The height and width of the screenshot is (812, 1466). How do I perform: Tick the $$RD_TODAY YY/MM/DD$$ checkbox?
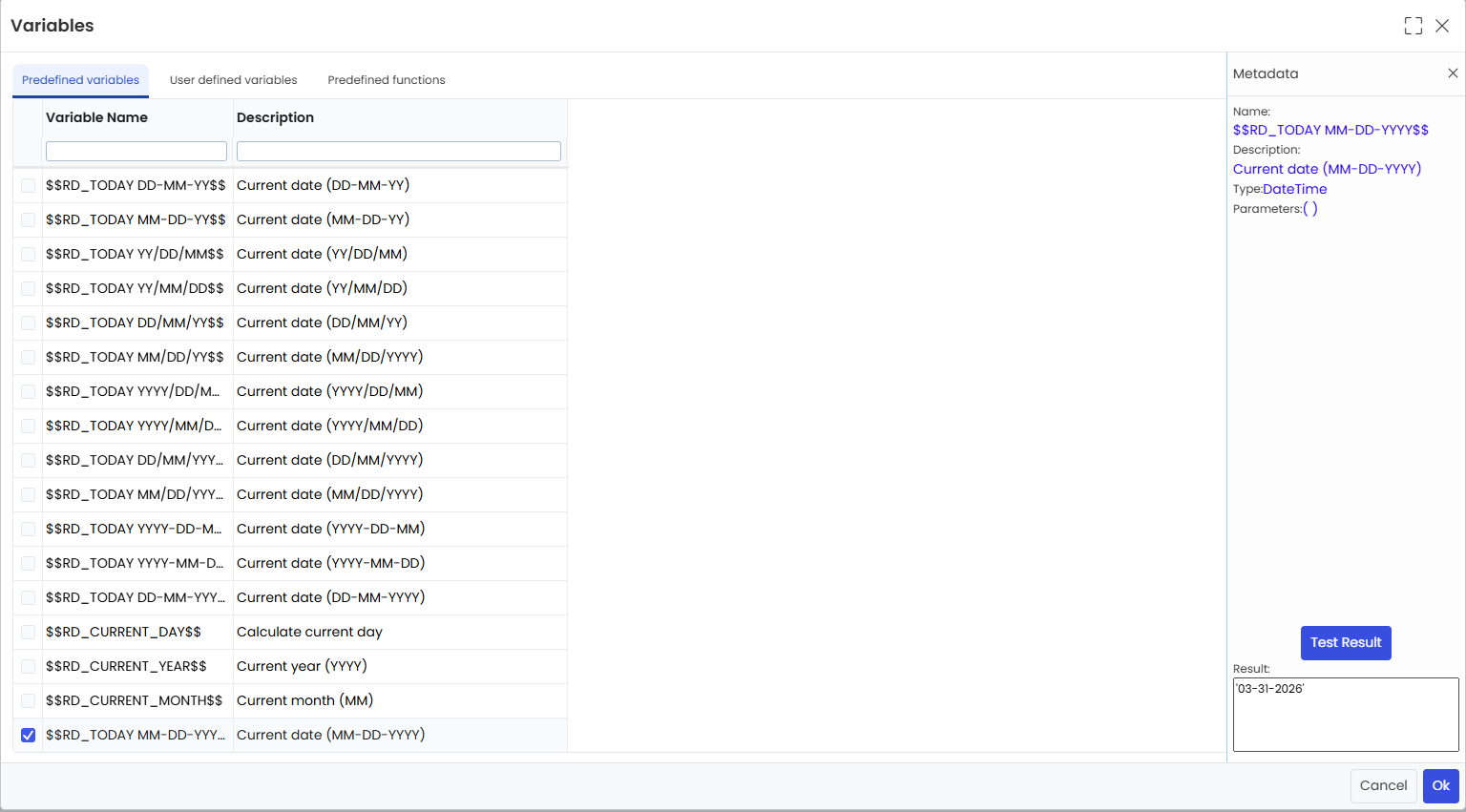coord(29,288)
